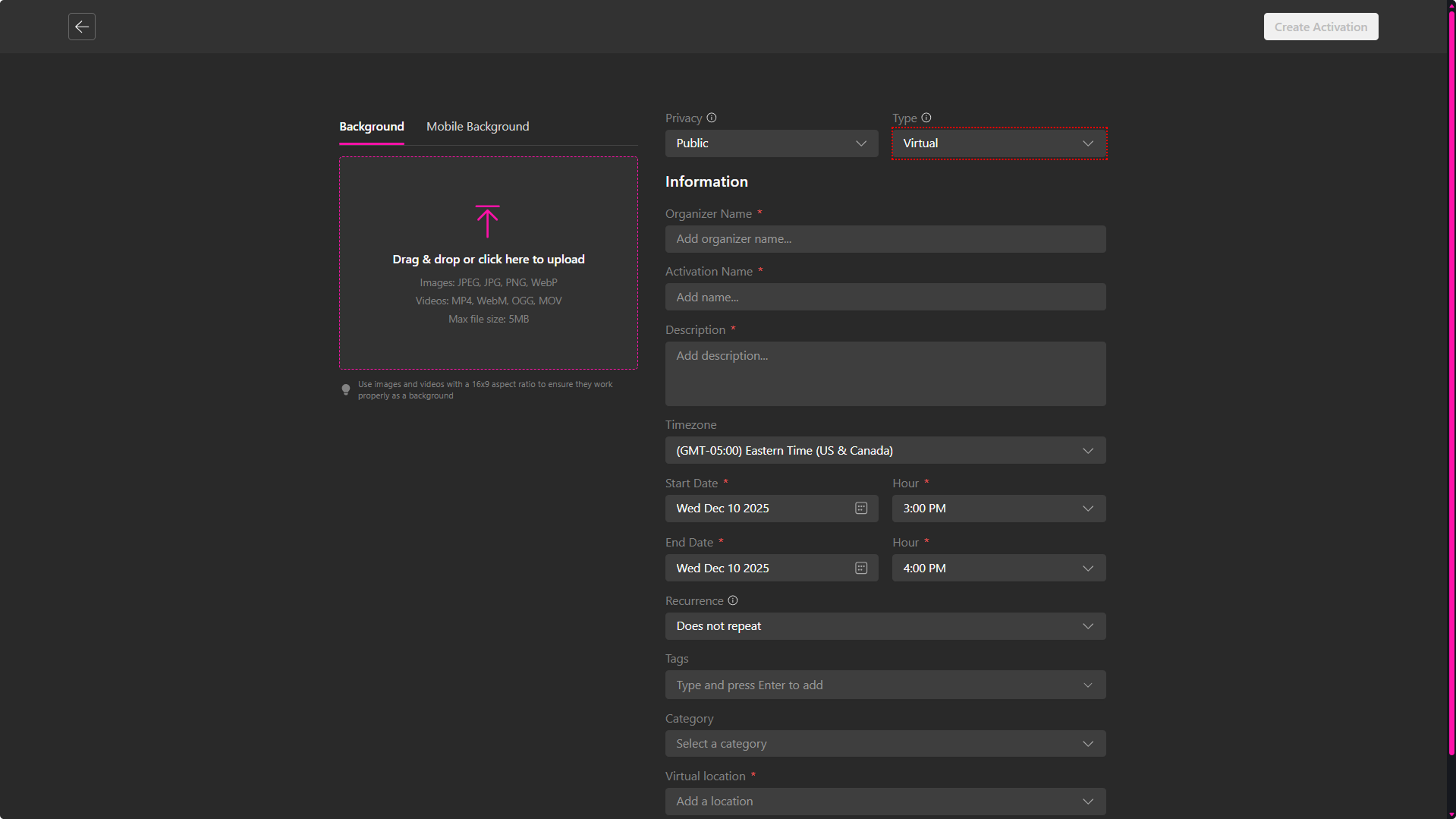Image resolution: width=1456 pixels, height=819 pixels.
Task: Click the Recurrence info icon
Action: [733, 600]
